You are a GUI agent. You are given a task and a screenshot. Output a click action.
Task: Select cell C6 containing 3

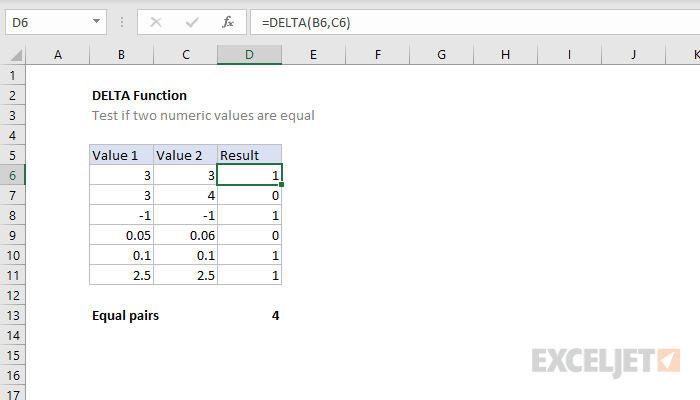(x=186, y=175)
